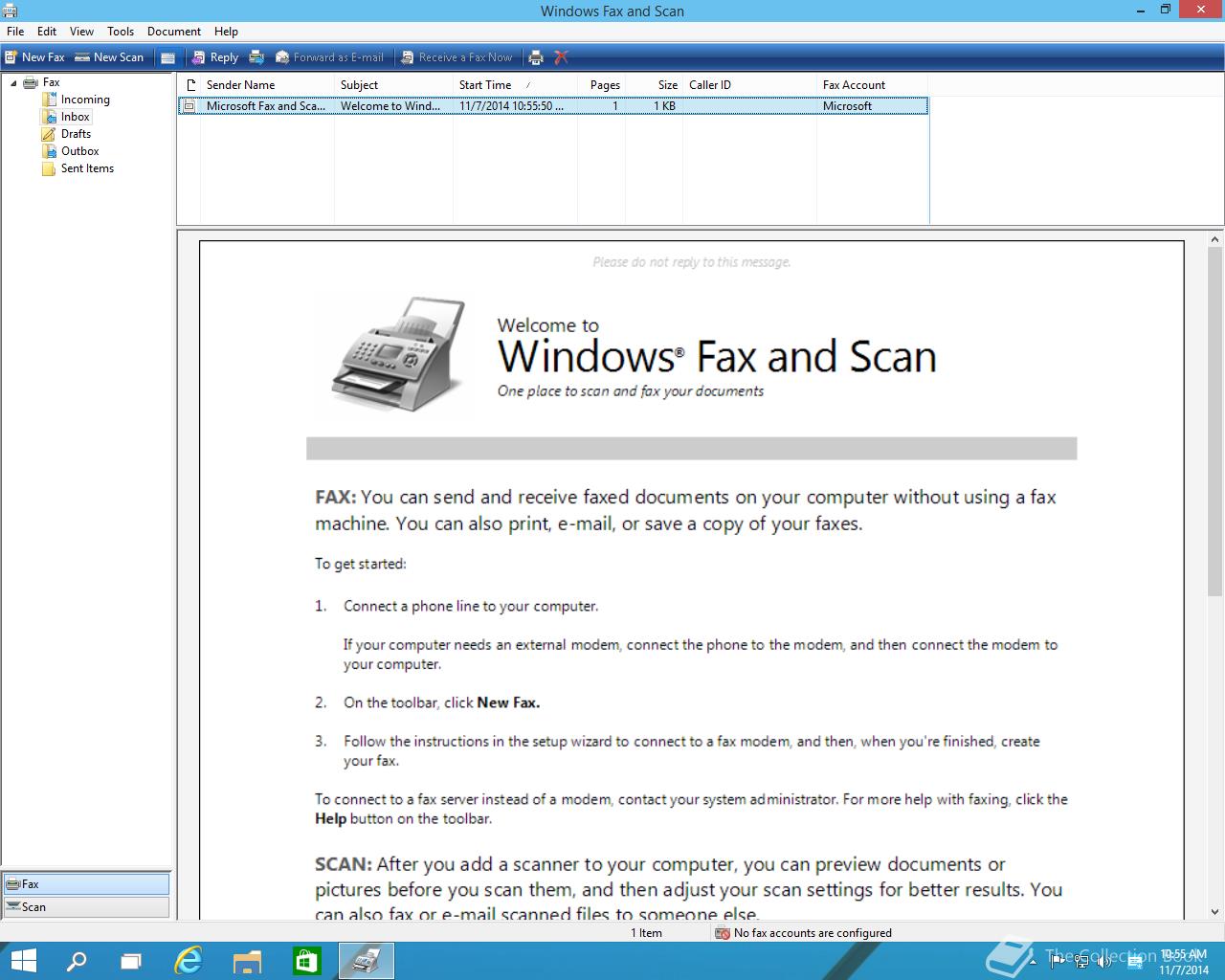Click the fax machine image in preview
Image resolution: width=1225 pixels, height=980 pixels.
(x=399, y=354)
